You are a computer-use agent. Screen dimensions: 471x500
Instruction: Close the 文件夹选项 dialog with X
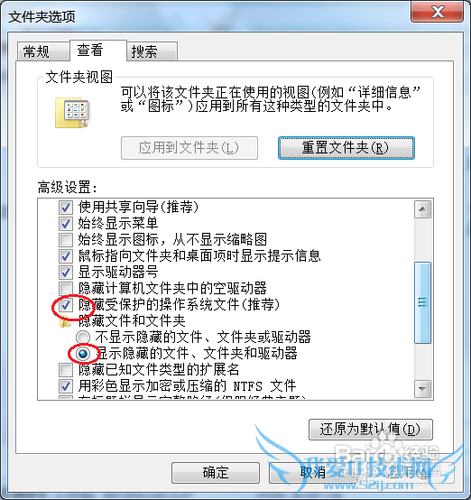(437, 12)
